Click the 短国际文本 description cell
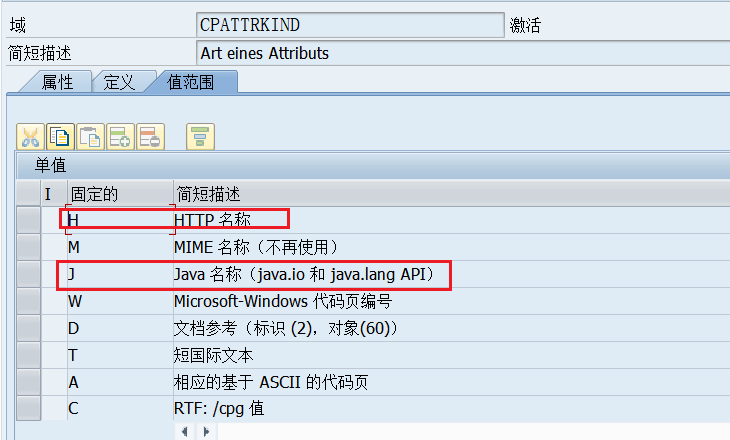The width and height of the screenshot is (730, 440). [x=452, y=355]
